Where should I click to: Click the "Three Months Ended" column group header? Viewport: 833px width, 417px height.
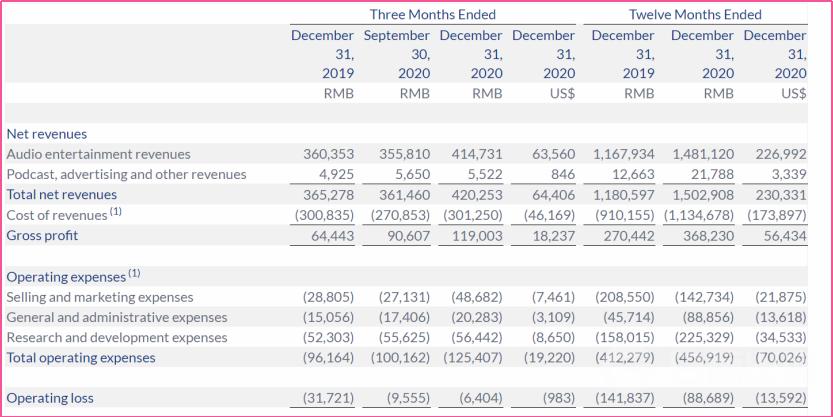click(432, 15)
